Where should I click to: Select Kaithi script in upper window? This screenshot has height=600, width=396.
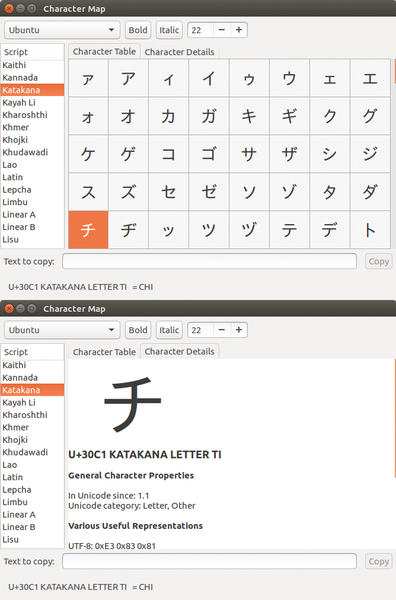coord(32,65)
